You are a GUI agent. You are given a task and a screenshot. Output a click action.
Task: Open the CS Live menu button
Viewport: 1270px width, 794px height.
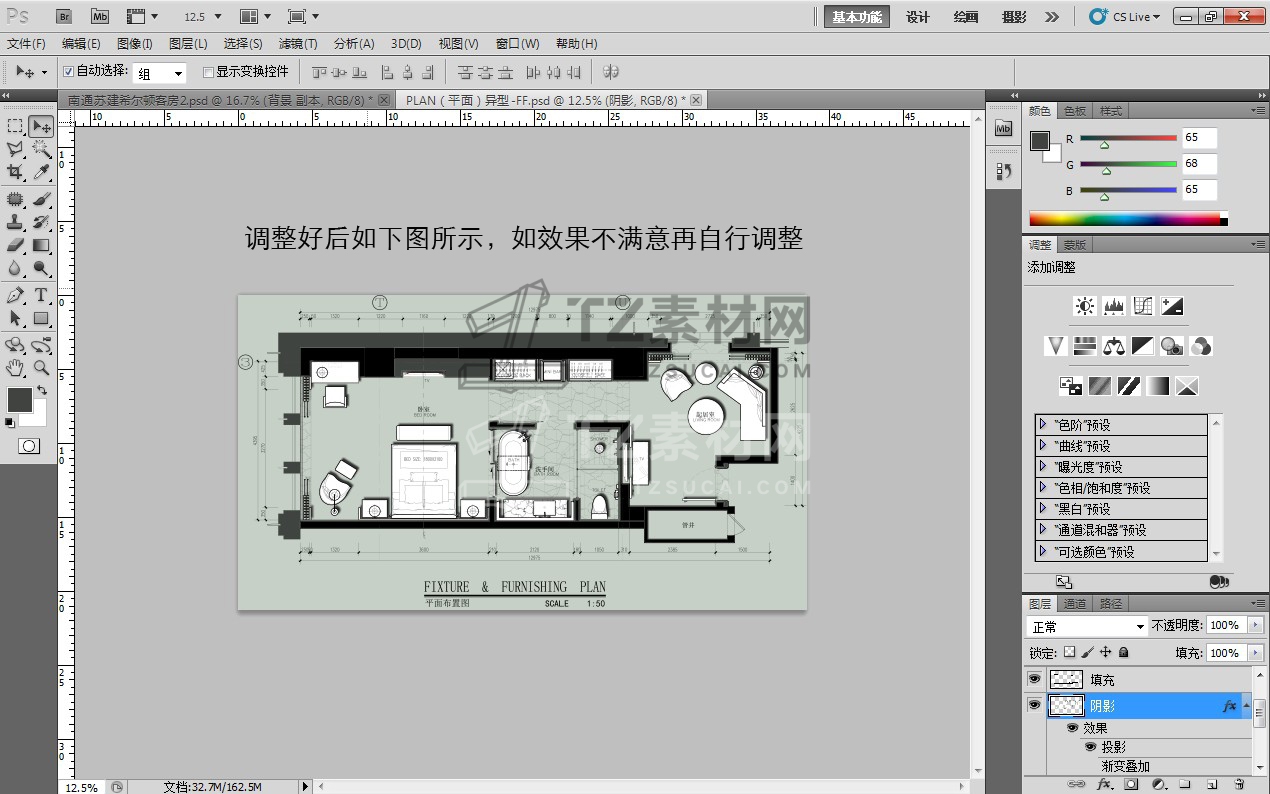coord(1125,17)
